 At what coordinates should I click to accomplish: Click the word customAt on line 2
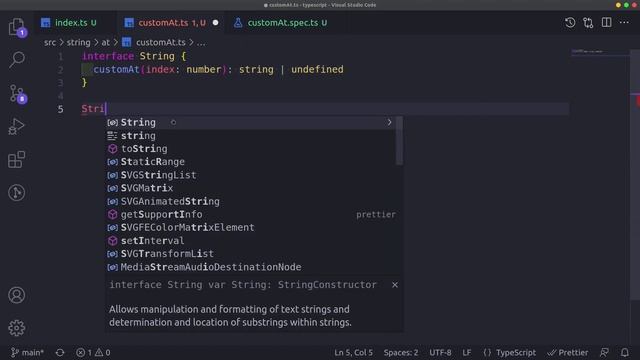(x=116, y=70)
